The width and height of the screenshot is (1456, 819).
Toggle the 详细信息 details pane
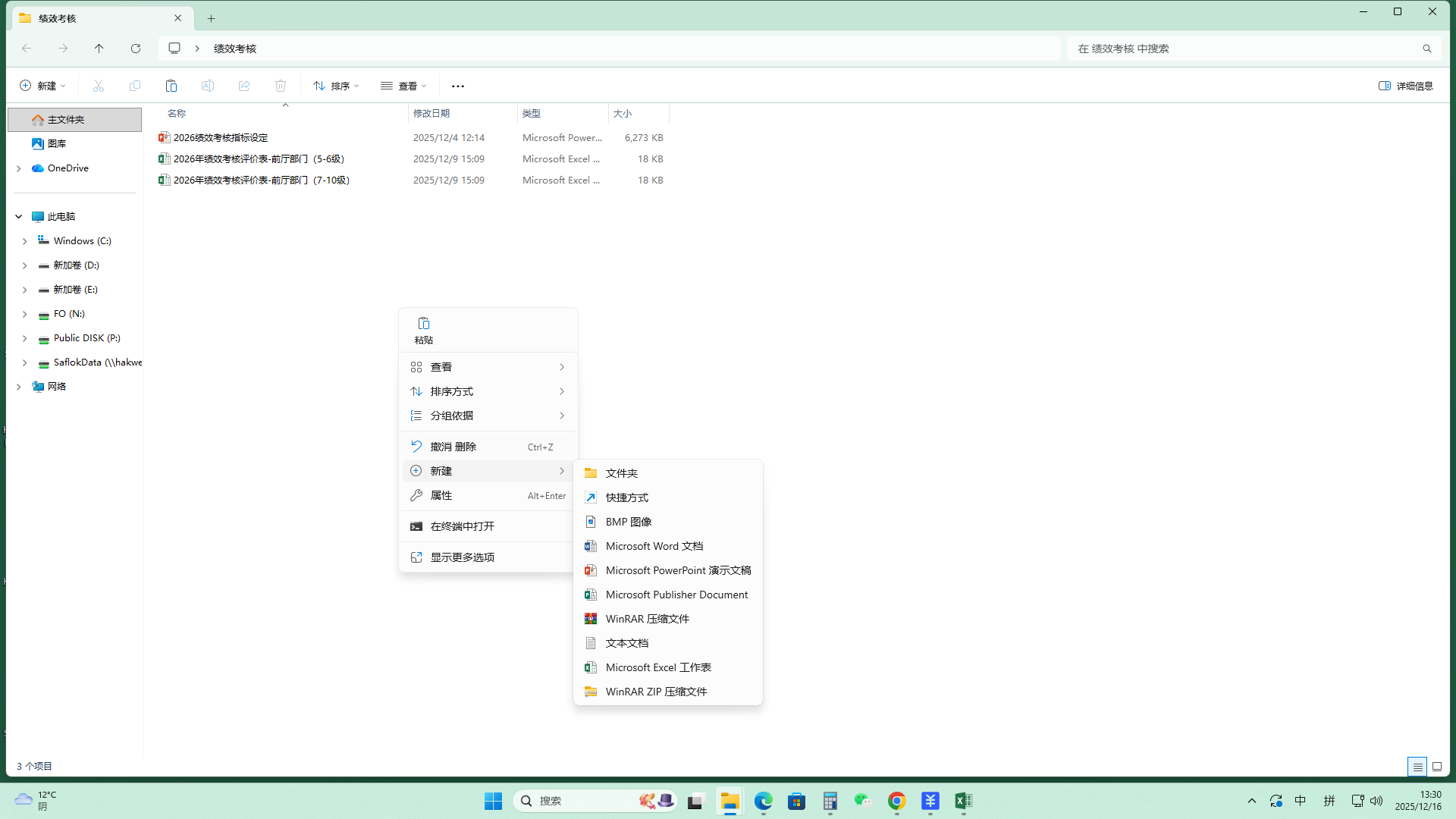(1406, 86)
